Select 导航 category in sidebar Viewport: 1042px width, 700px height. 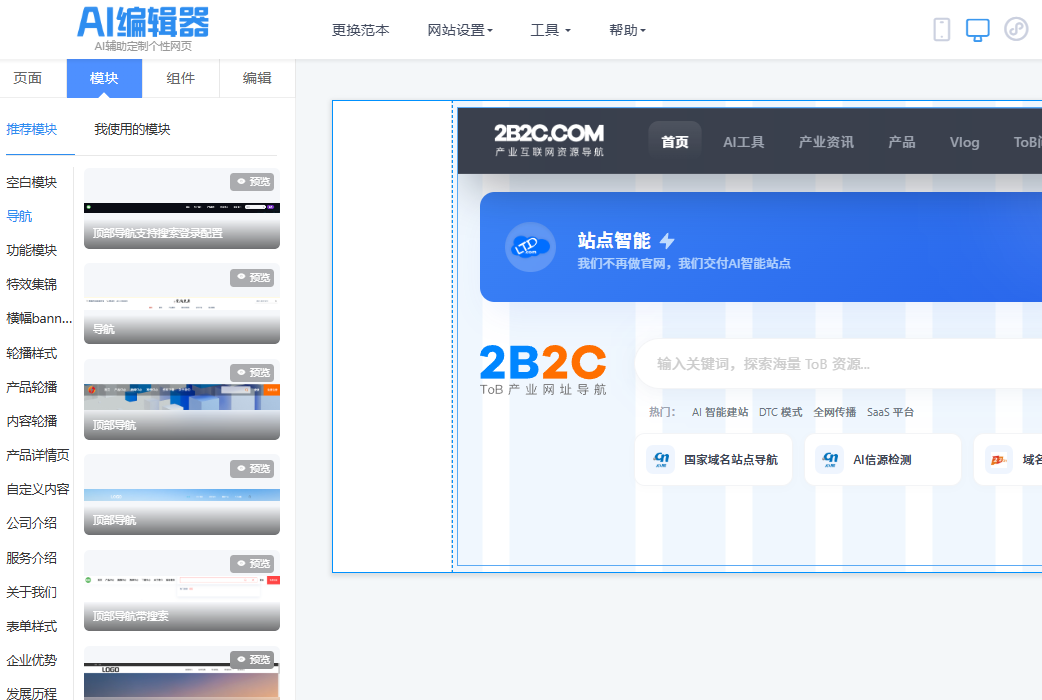[19, 216]
